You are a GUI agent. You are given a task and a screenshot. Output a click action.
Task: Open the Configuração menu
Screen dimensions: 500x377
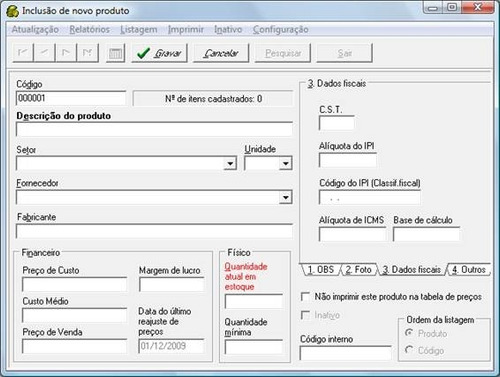pos(280,29)
